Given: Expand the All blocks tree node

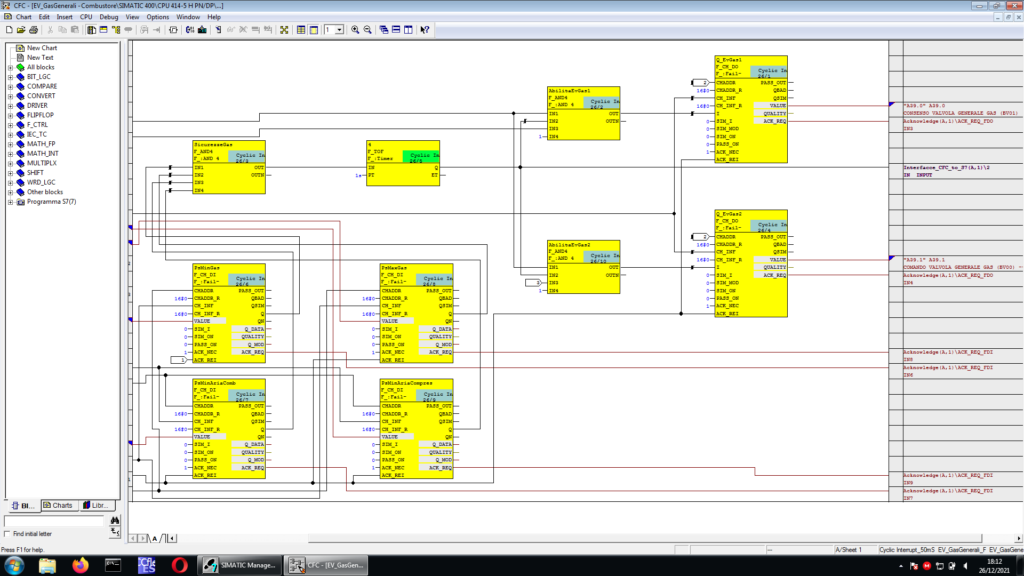Looking at the screenshot, I should pyautogui.click(x=10, y=67).
